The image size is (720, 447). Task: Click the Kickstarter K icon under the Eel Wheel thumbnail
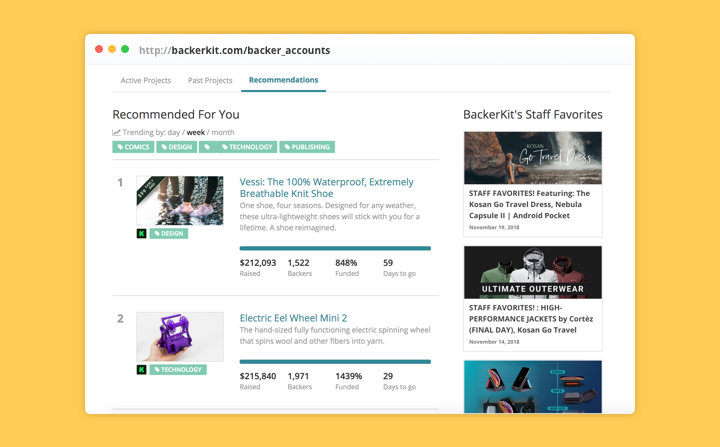[141, 369]
